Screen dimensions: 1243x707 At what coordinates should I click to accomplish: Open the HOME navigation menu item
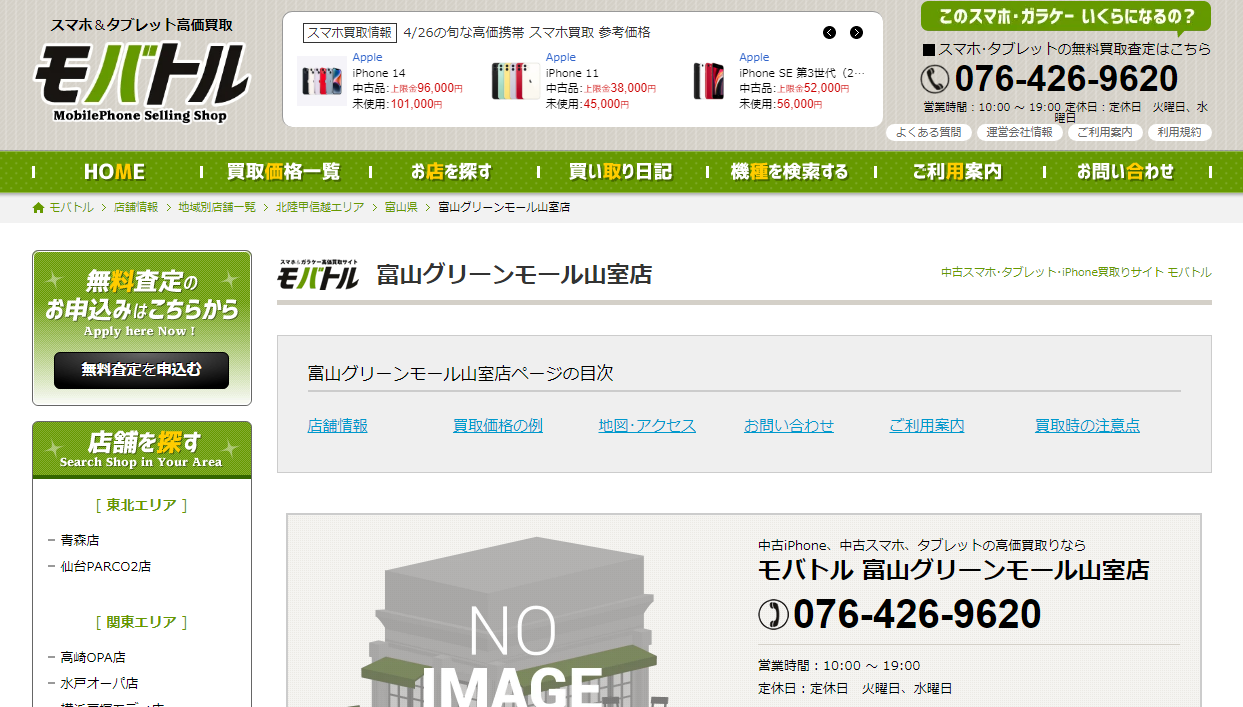pos(114,172)
